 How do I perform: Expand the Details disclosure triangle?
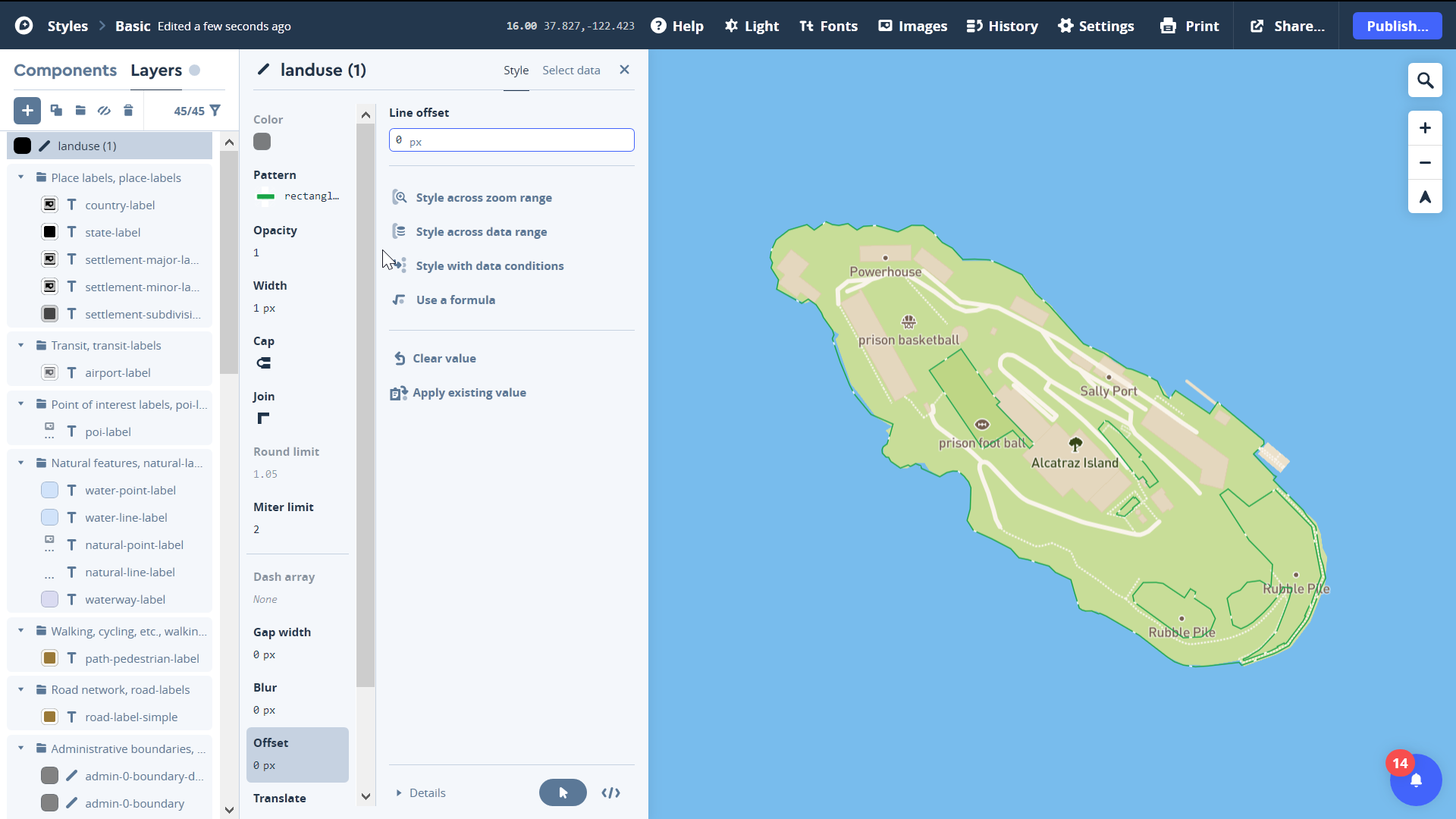(x=399, y=793)
